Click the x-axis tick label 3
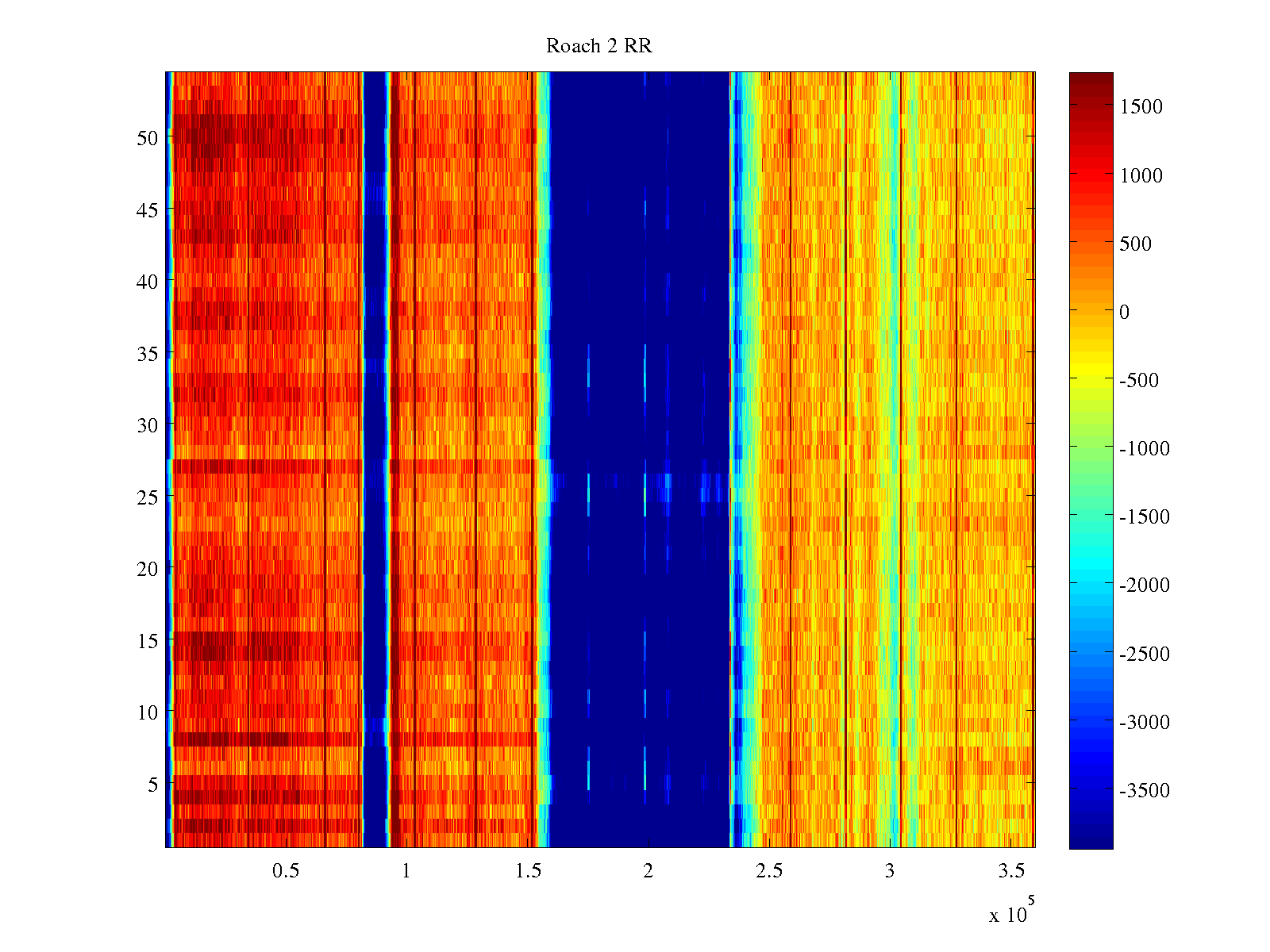Image resolution: width=1270 pixels, height=952 pixels. 890,871
